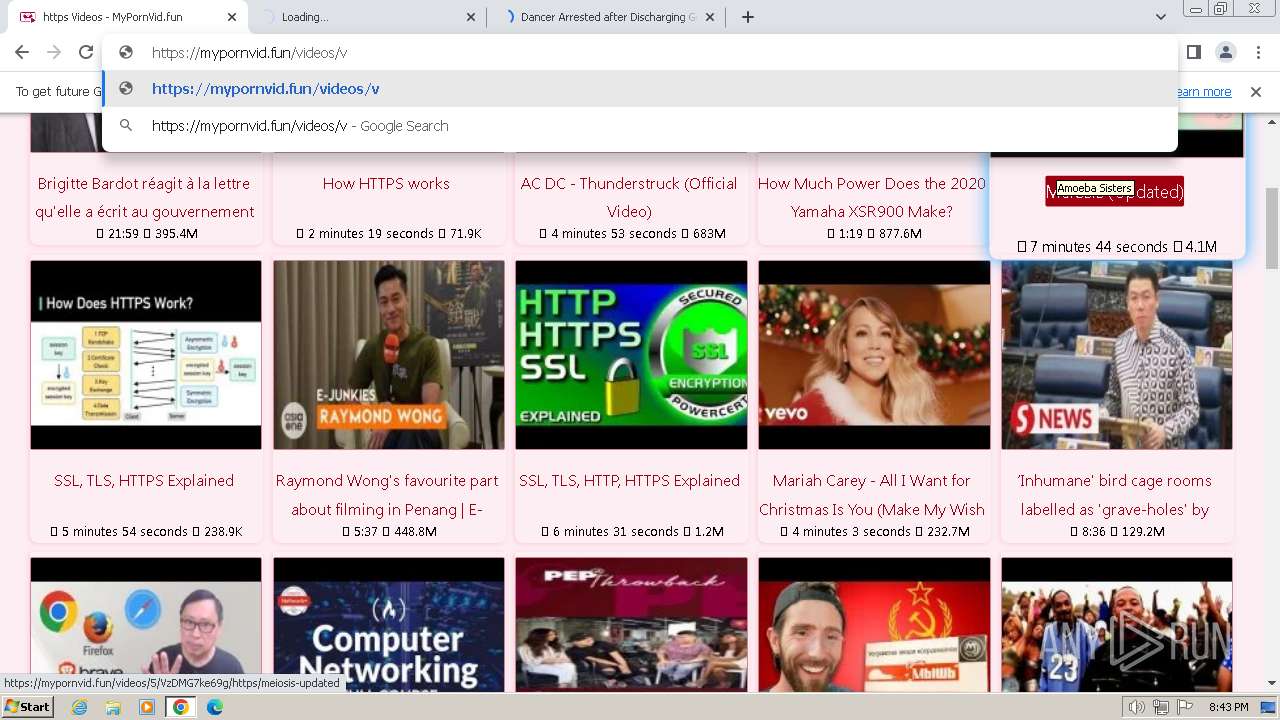Close the 'Dancer Arrested' tab
Screen dimensions: 1280x720
coord(711,17)
